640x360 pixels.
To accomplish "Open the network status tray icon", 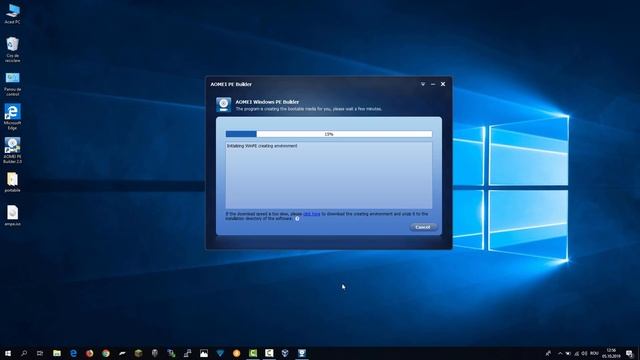I will (576, 353).
